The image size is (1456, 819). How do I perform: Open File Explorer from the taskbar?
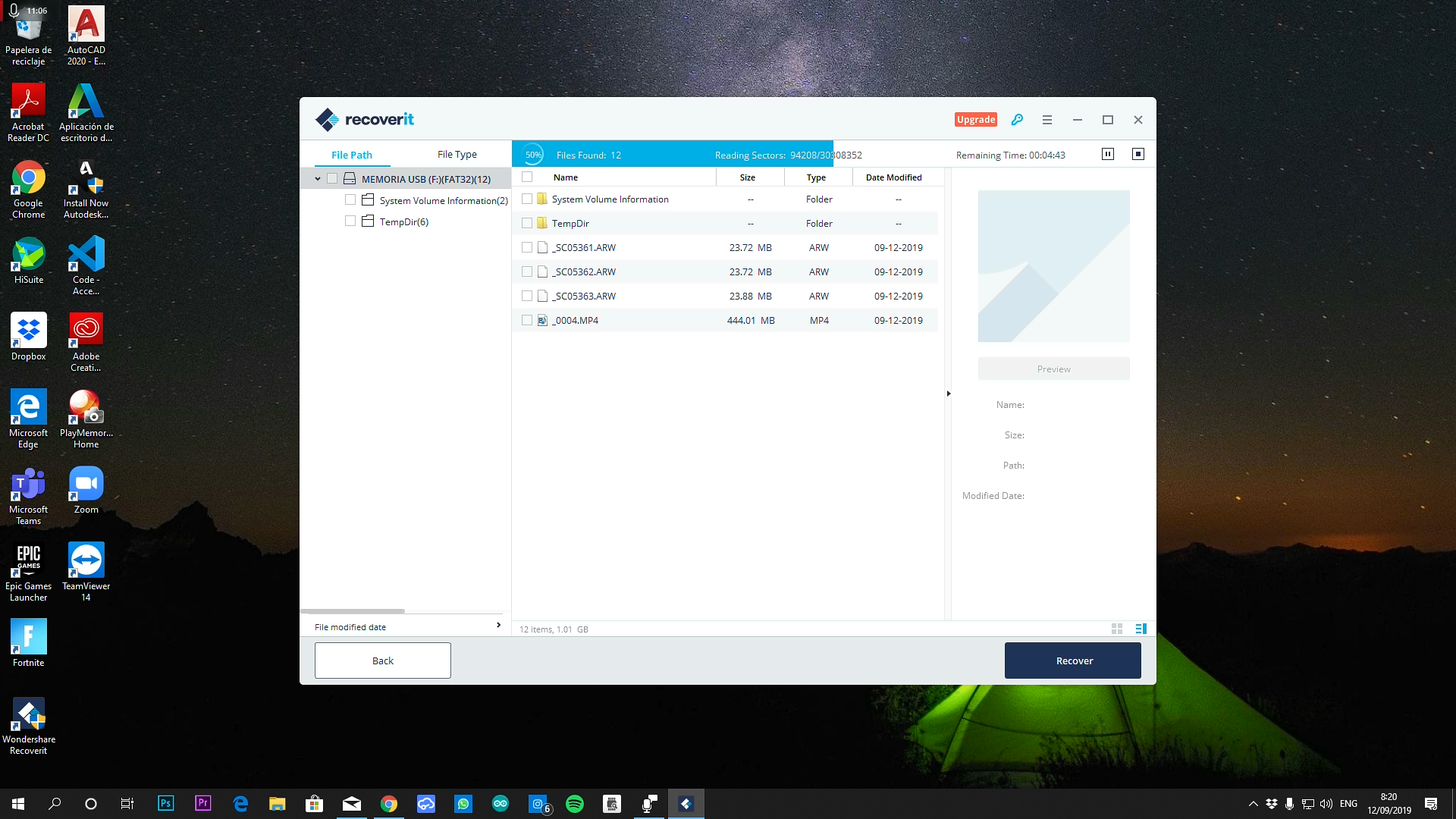tap(278, 804)
